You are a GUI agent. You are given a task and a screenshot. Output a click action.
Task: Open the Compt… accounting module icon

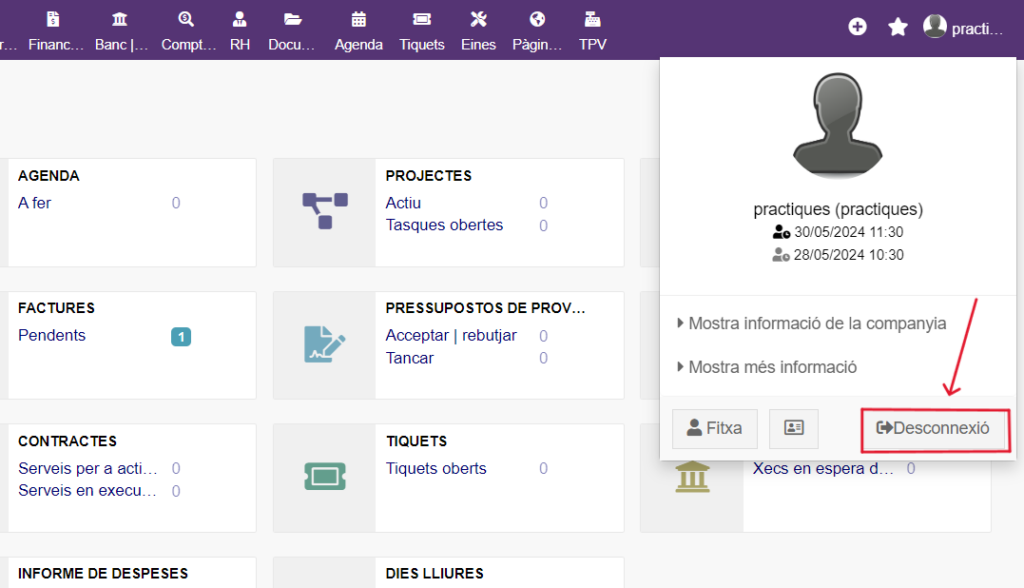click(x=186, y=20)
